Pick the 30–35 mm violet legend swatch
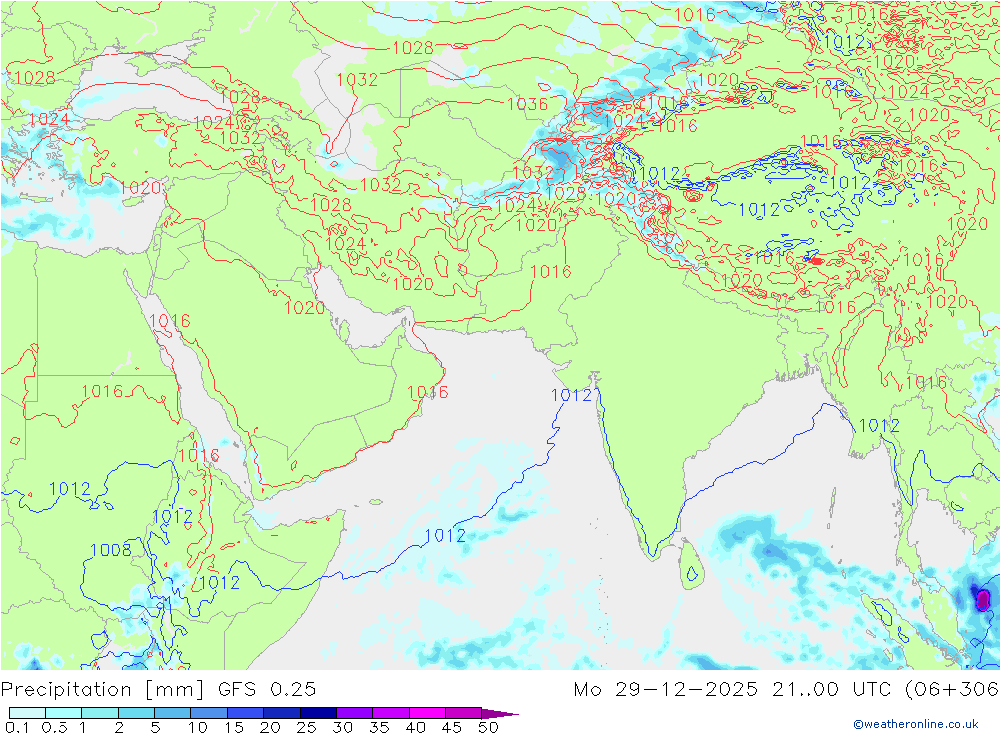Viewport: 1000px width, 733px height. [x=355, y=713]
